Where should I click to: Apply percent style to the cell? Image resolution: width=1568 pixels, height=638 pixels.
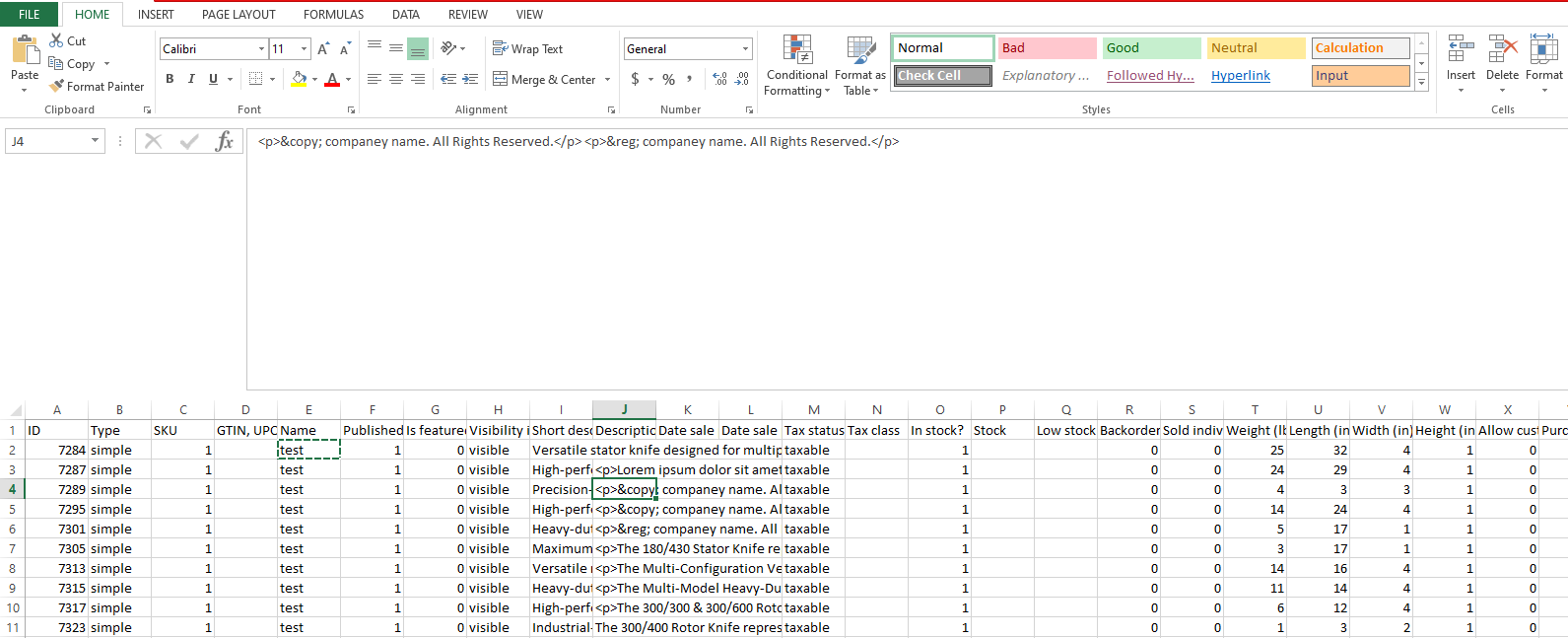[x=669, y=79]
